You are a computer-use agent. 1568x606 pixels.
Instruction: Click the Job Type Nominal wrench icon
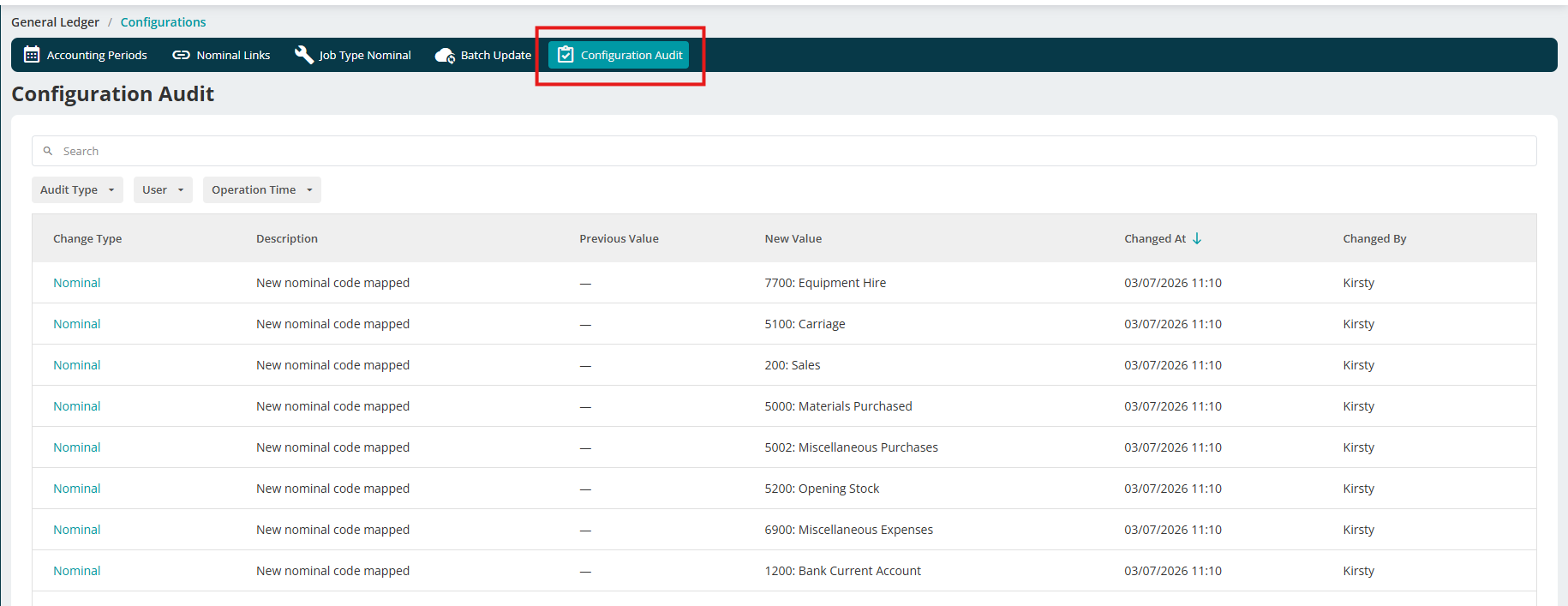pyautogui.click(x=303, y=55)
